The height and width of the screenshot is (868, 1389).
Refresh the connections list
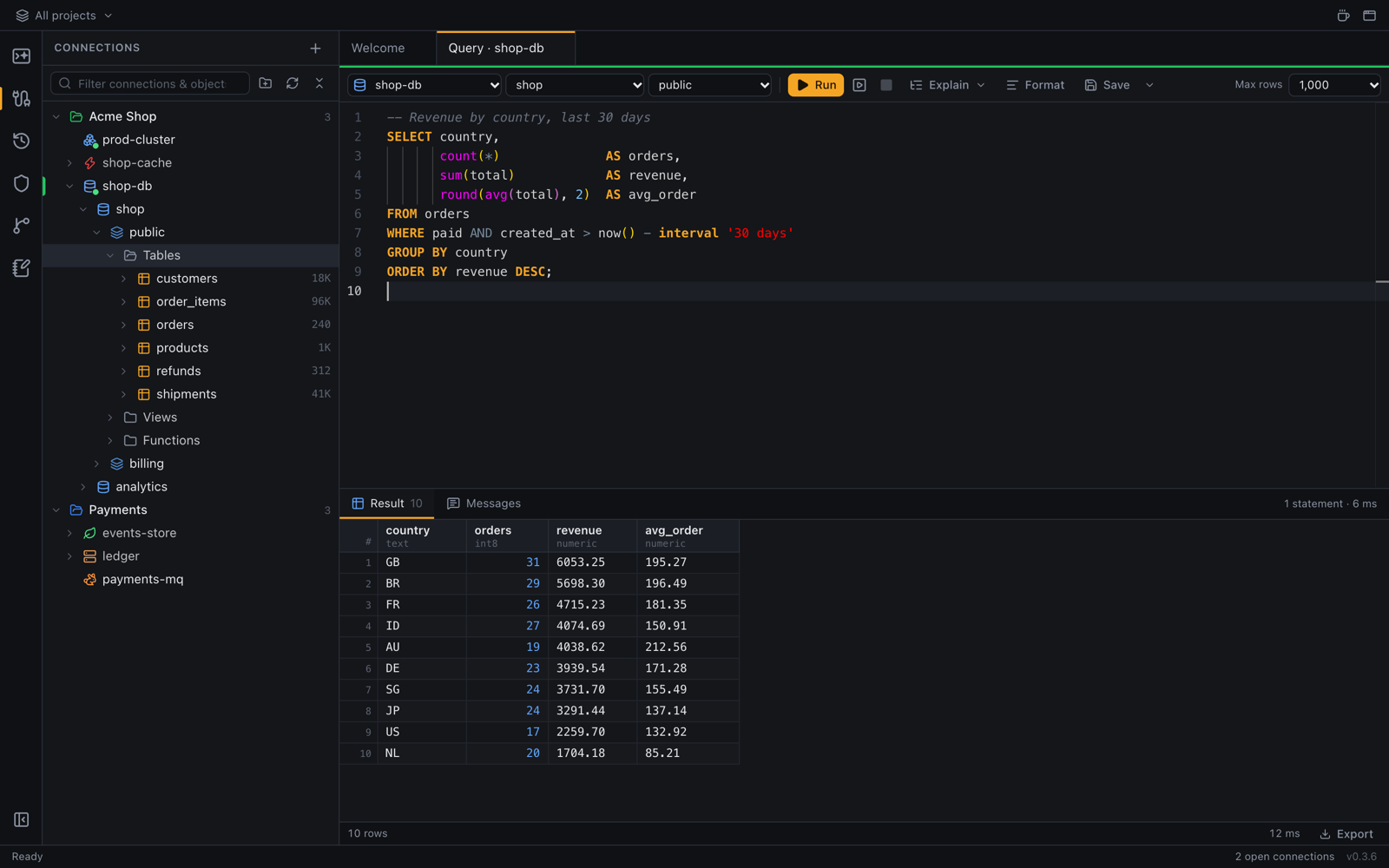293,83
